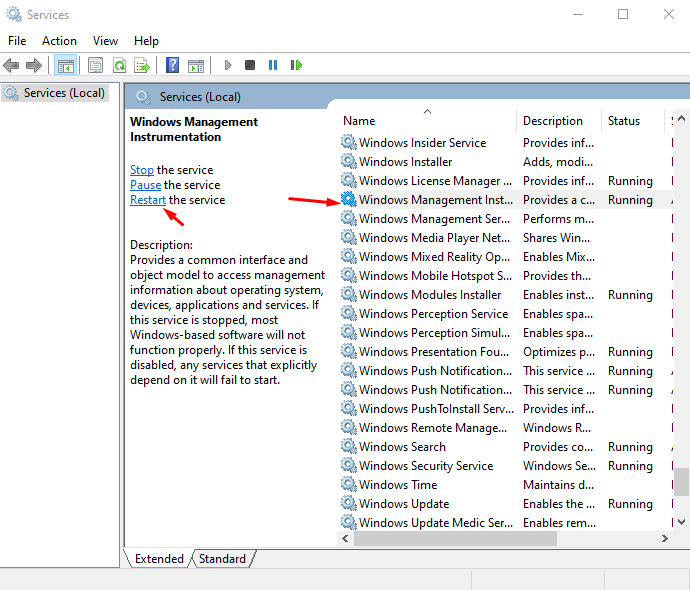Click the Forward arrow toolbar icon
690x590 pixels.
[x=34, y=66]
